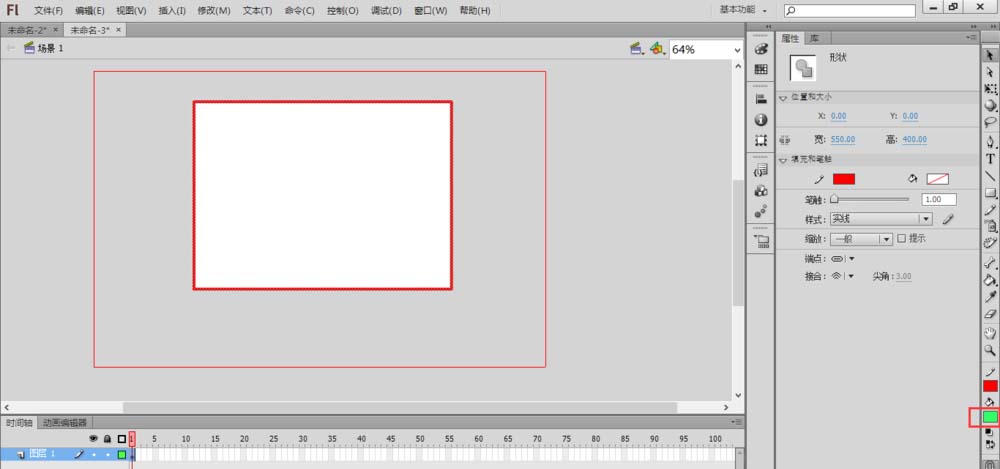This screenshot has width=1000, height=469.
Task: Switch to document tab 未命名-2*
Action: pyautogui.click(x=27, y=30)
